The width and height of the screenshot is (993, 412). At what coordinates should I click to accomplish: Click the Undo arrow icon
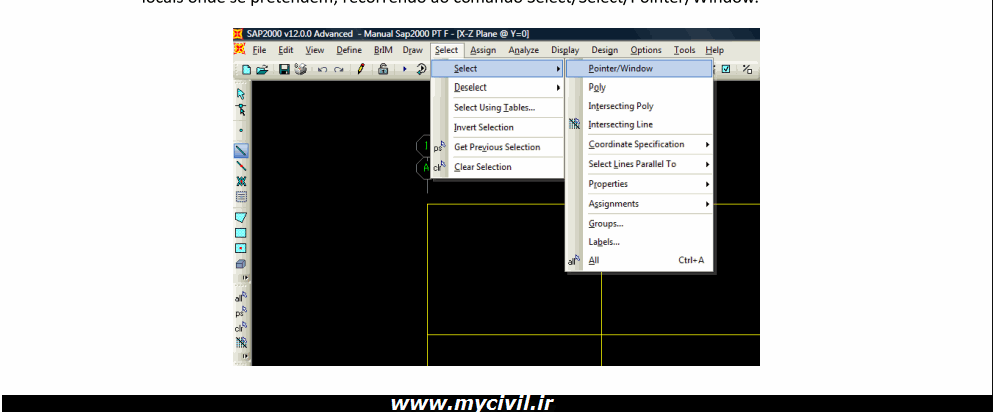322,70
